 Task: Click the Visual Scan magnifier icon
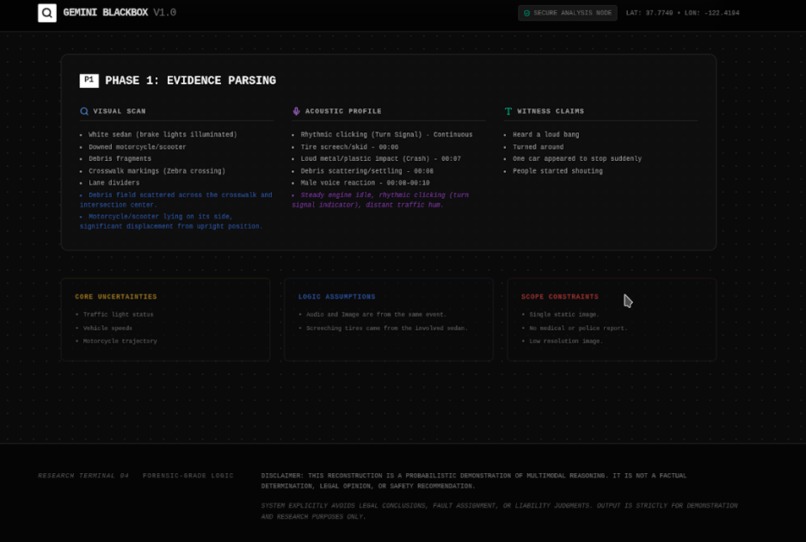coord(84,111)
